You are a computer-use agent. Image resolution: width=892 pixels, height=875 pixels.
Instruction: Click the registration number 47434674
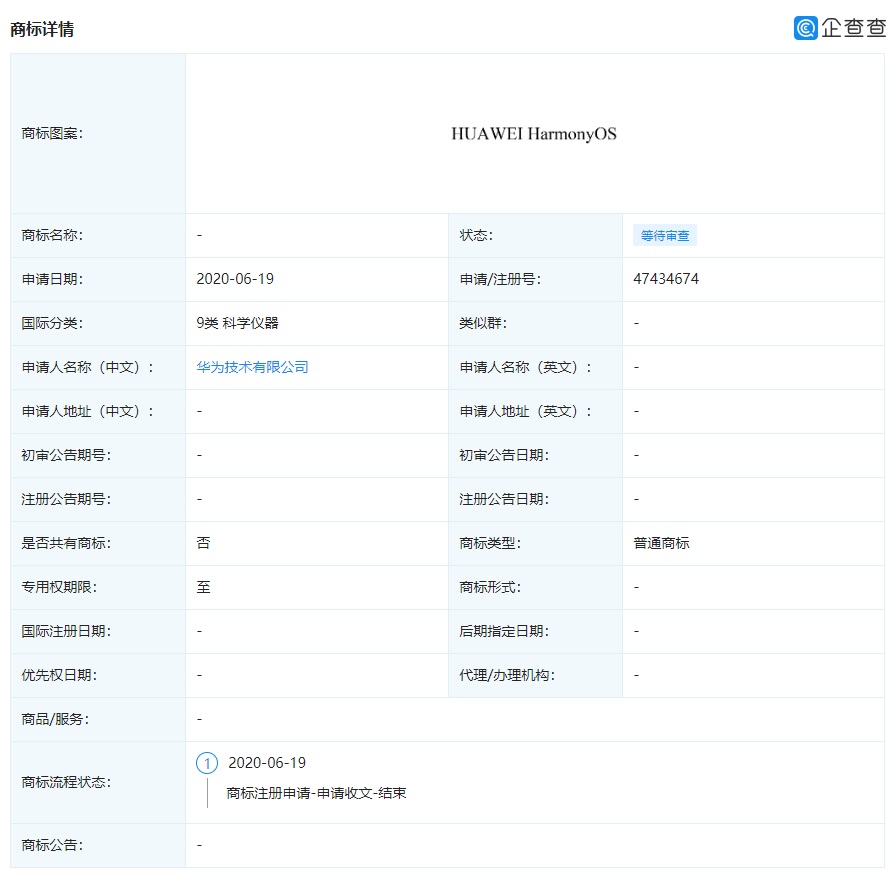point(666,279)
